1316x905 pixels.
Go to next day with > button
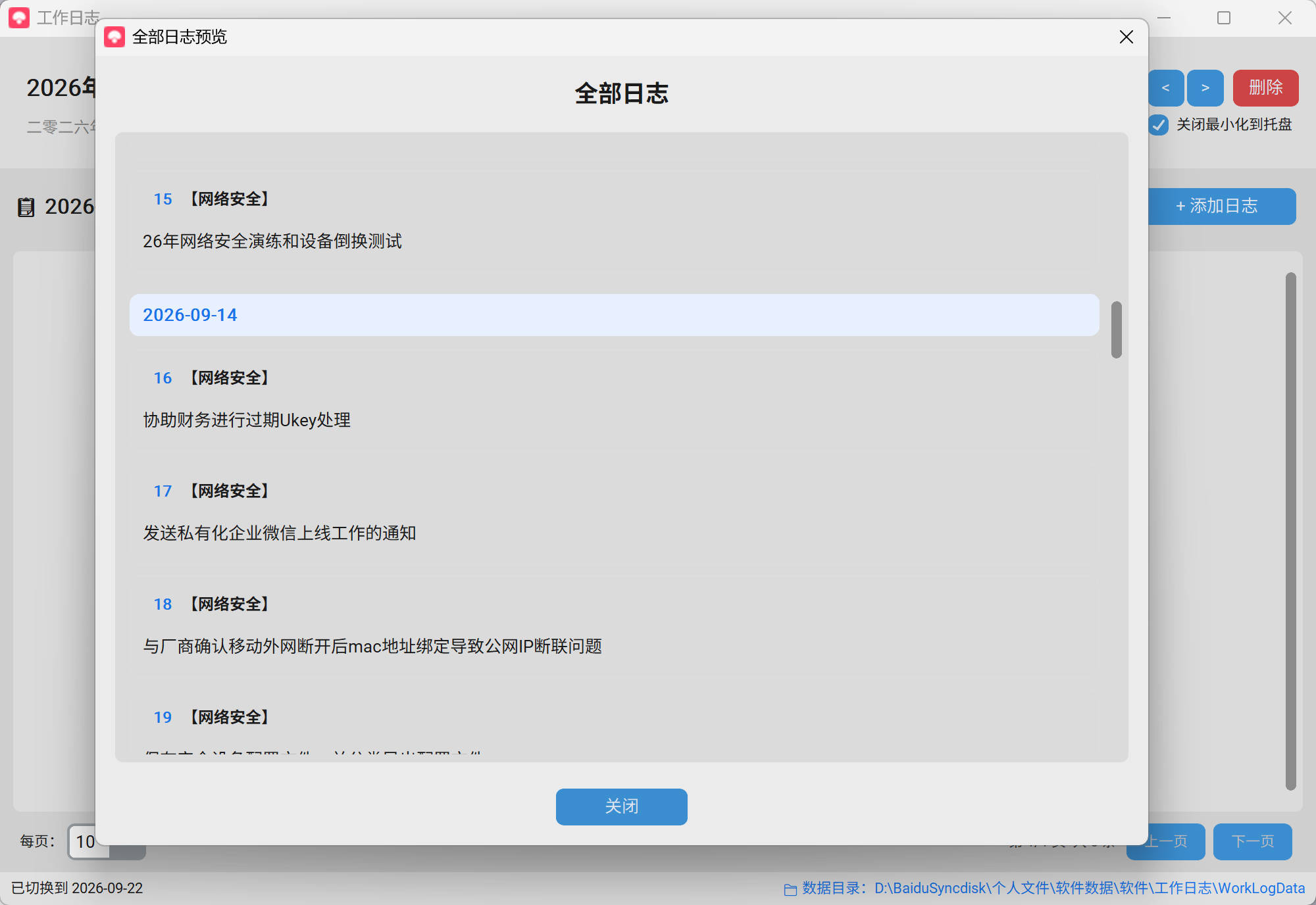click(x=1205, y=87)
